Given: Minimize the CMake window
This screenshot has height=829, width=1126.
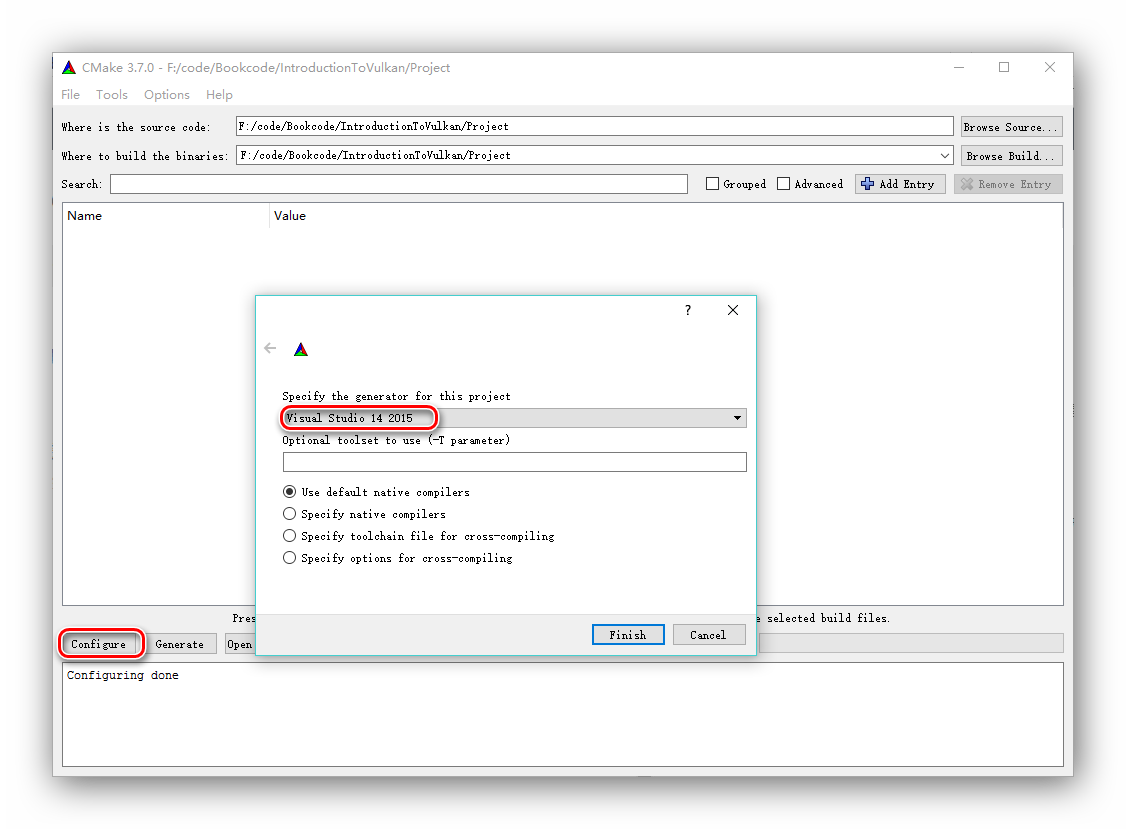Looking at the screenshot, I should click(959, 68).
